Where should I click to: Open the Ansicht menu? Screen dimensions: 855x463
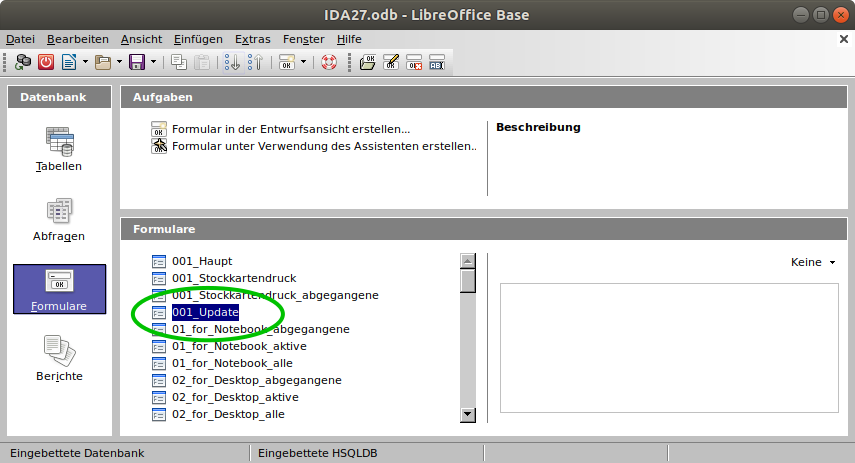pos(141,39)
